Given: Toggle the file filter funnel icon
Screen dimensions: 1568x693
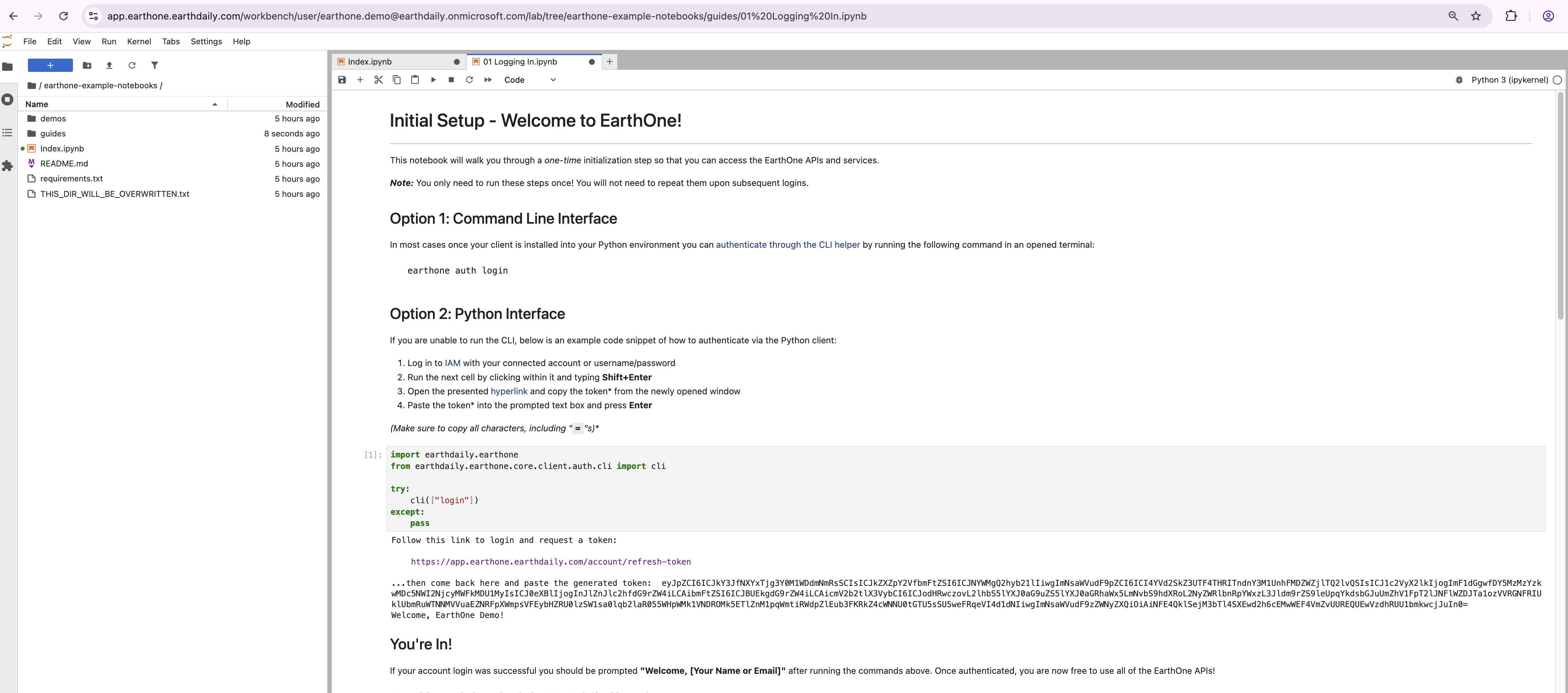Looking at the screenshot, I should 155,65.
